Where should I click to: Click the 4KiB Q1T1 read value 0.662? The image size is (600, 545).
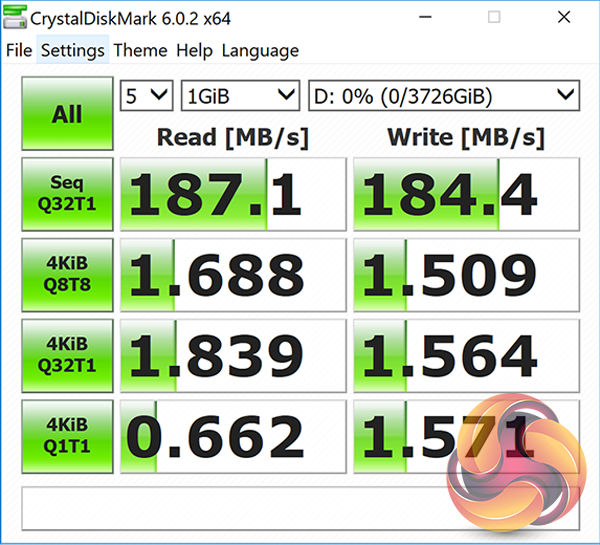coord(233,436)
